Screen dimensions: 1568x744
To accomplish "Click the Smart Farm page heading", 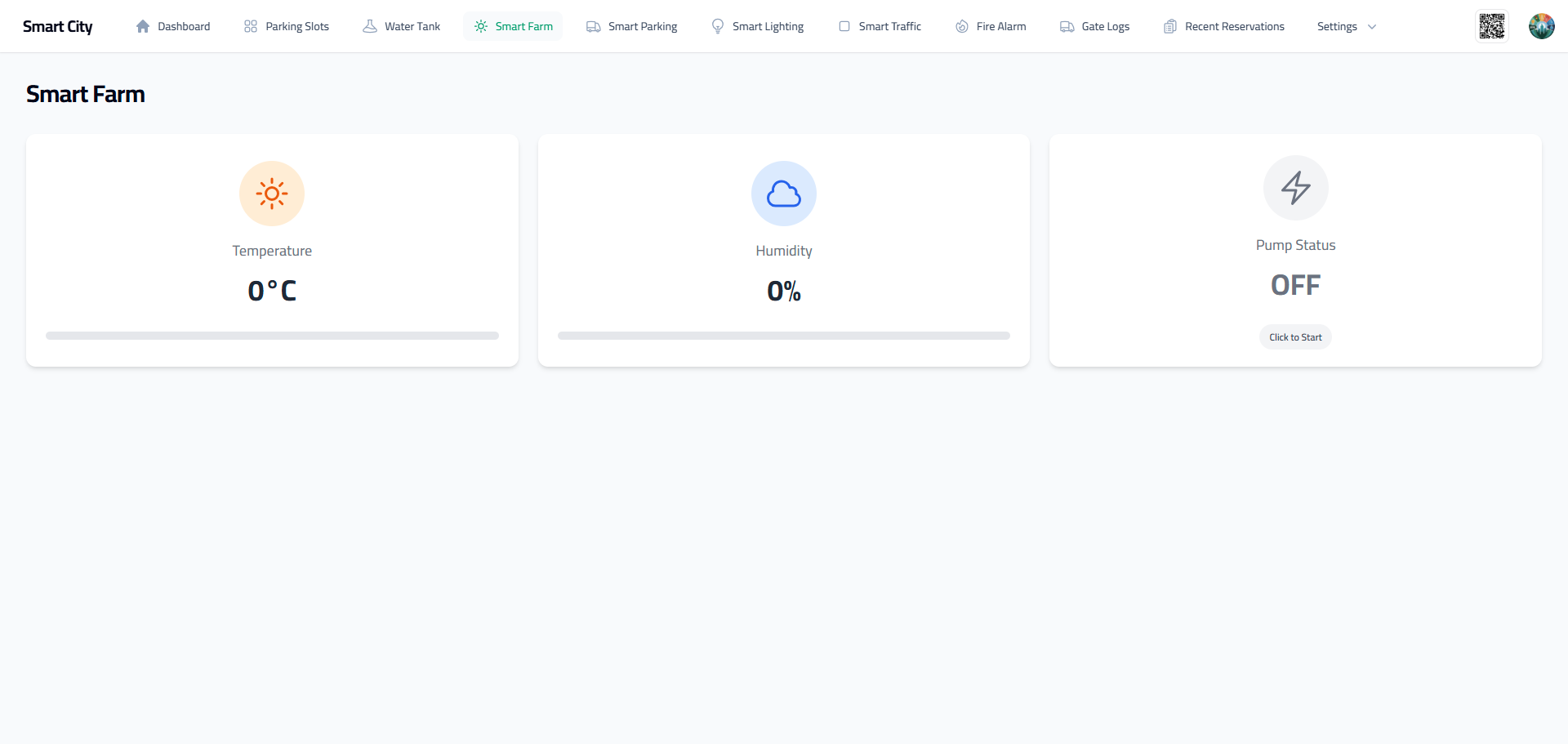I will [86, 94].
